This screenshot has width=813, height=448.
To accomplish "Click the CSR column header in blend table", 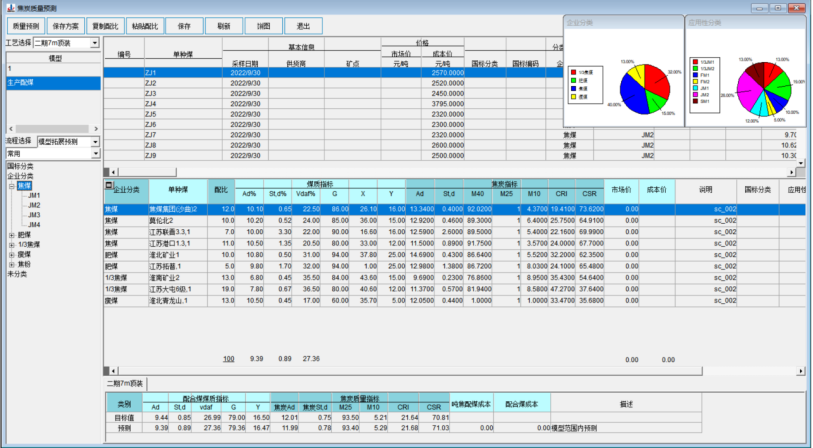I will point(590,193).
